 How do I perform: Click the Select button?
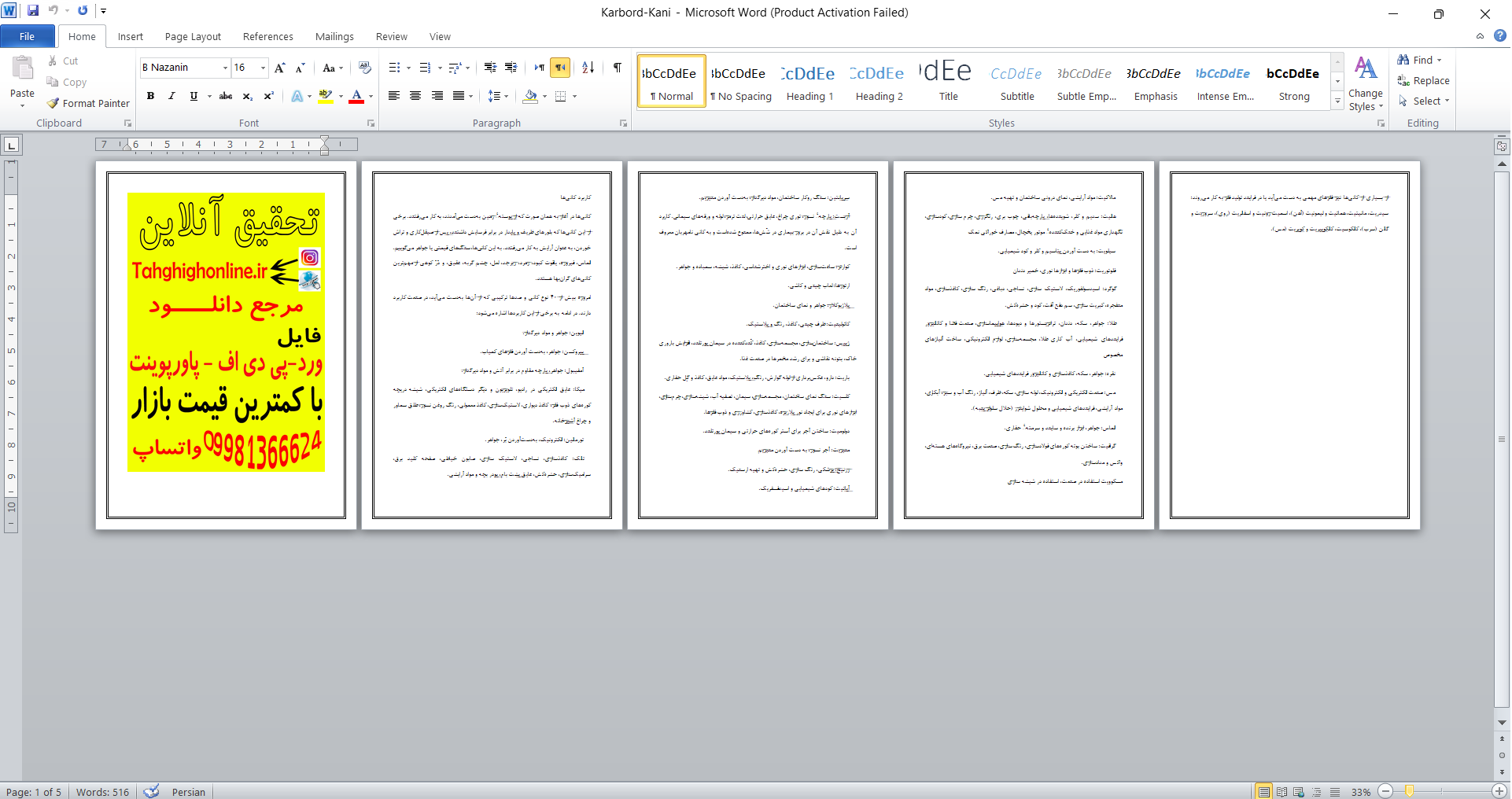coord(1423,101)
